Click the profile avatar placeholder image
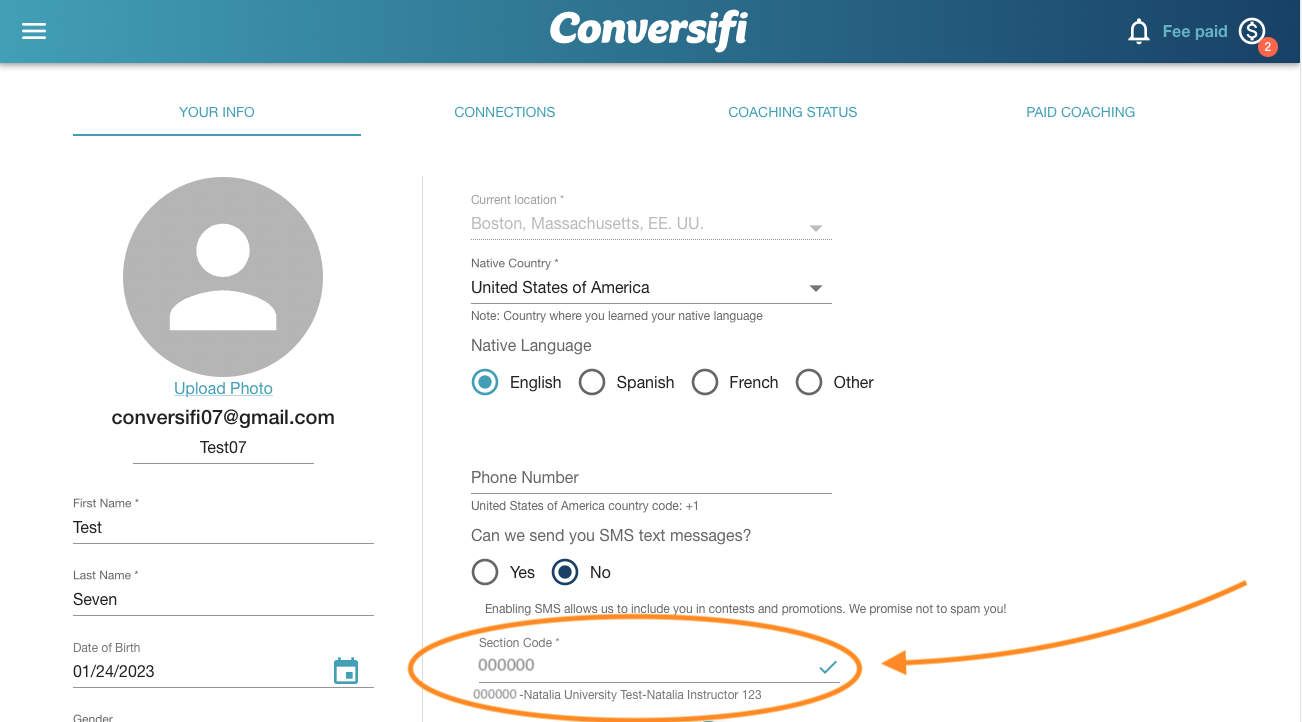This screenshot has width=1302, height=722. point(223,277)
